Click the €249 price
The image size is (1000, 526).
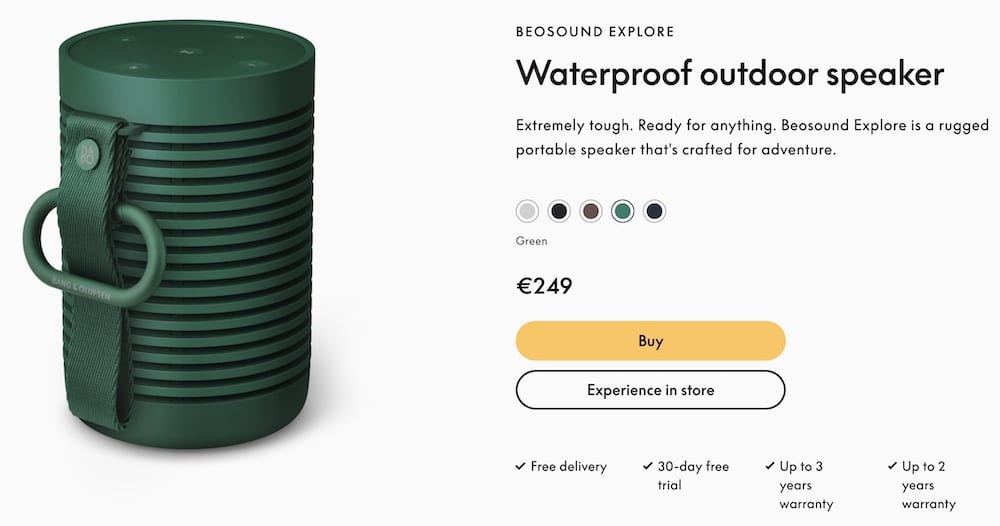[544, 286]
